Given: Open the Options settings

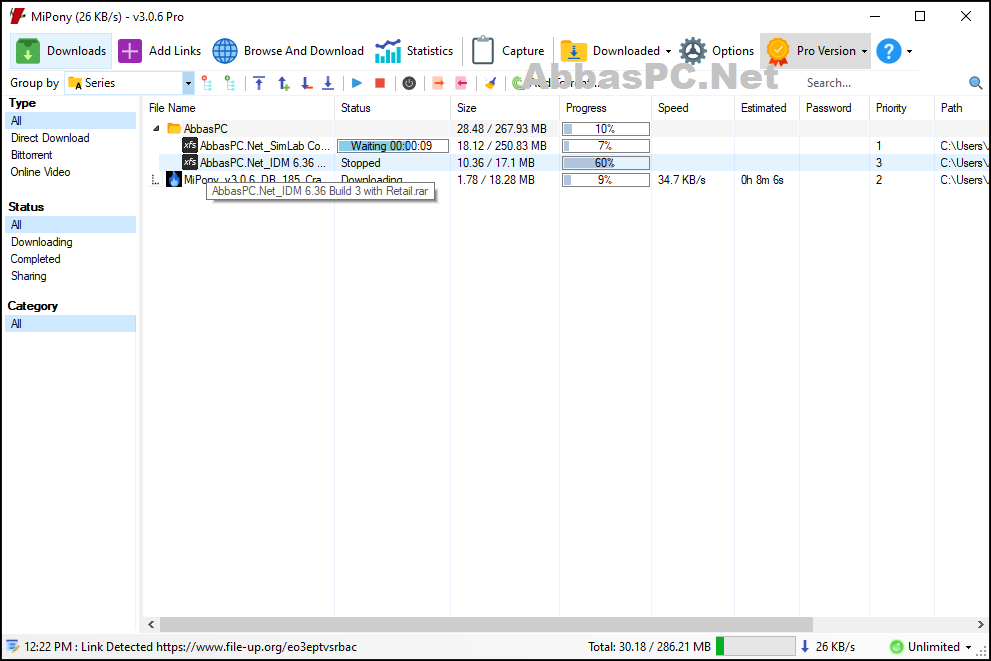Looking at the screenshot, I should (x=717, y=51).
